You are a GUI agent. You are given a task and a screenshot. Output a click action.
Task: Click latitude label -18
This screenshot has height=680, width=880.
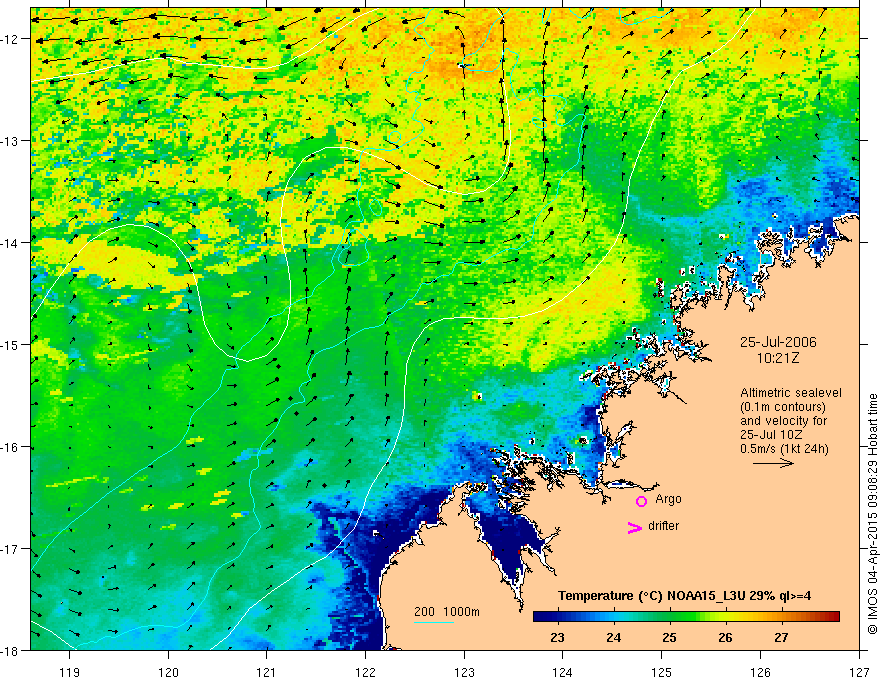(10, 650)
